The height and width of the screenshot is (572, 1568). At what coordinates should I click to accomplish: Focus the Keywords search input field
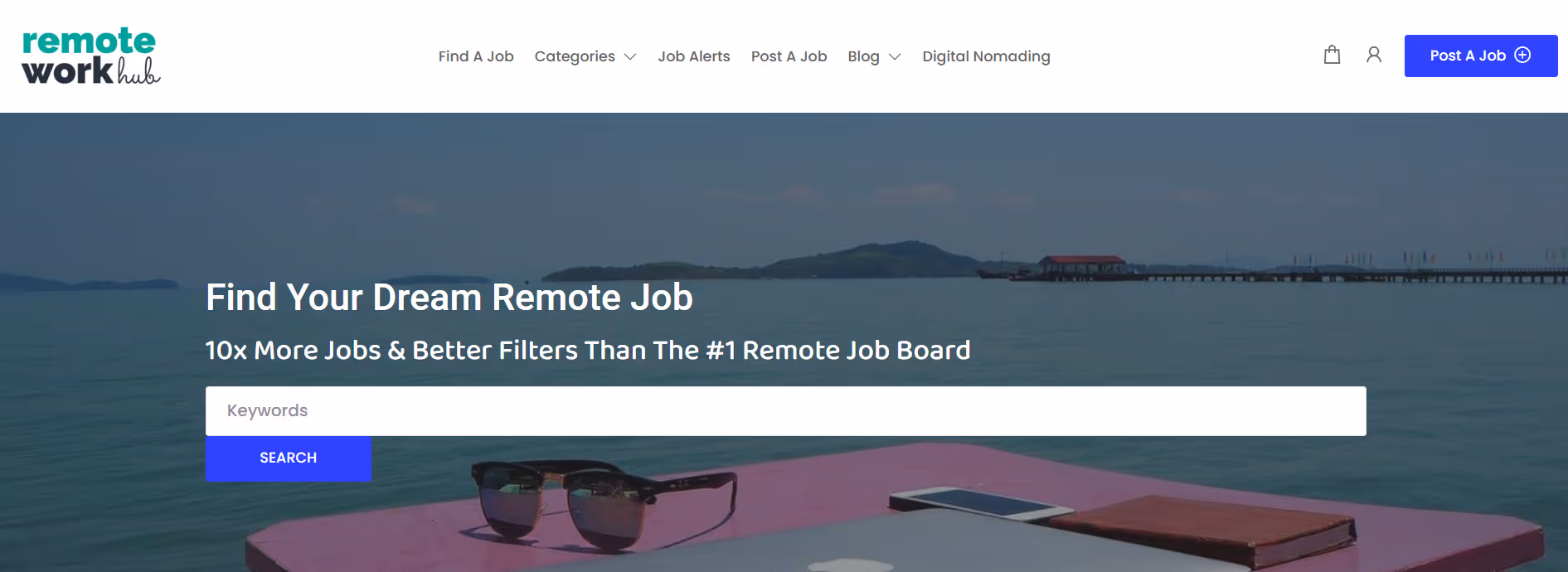[785, 411]
